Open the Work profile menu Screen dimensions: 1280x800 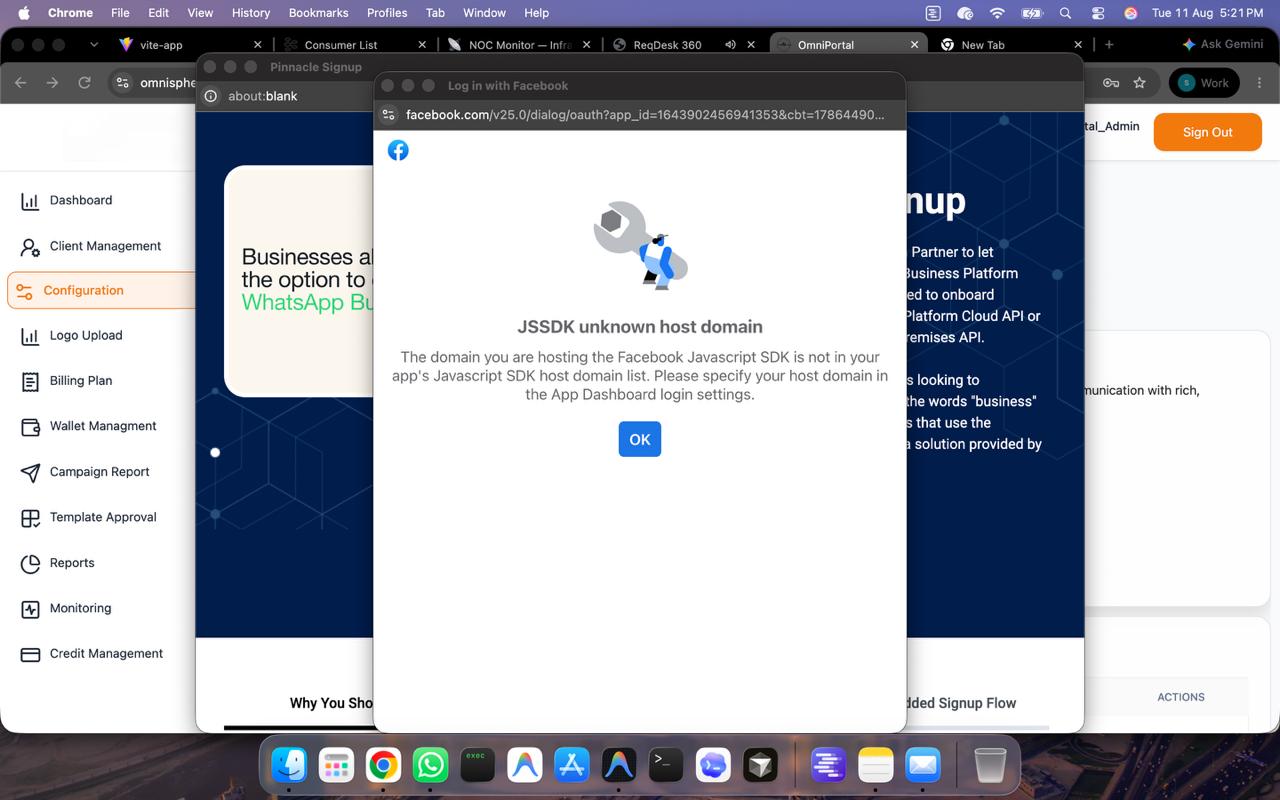tap(1204, 83)
